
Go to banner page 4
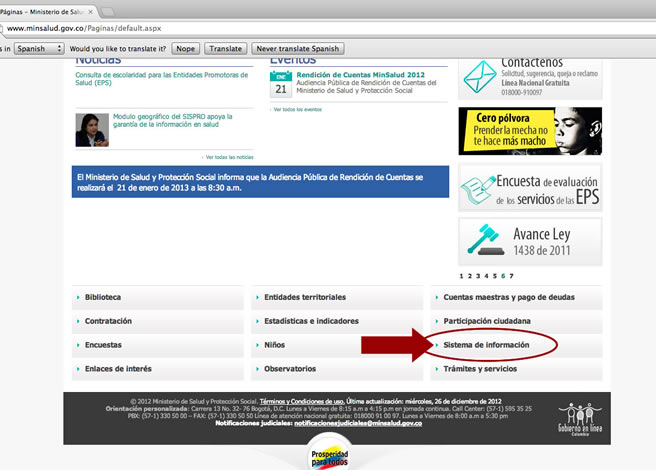(x=486, y=276)
